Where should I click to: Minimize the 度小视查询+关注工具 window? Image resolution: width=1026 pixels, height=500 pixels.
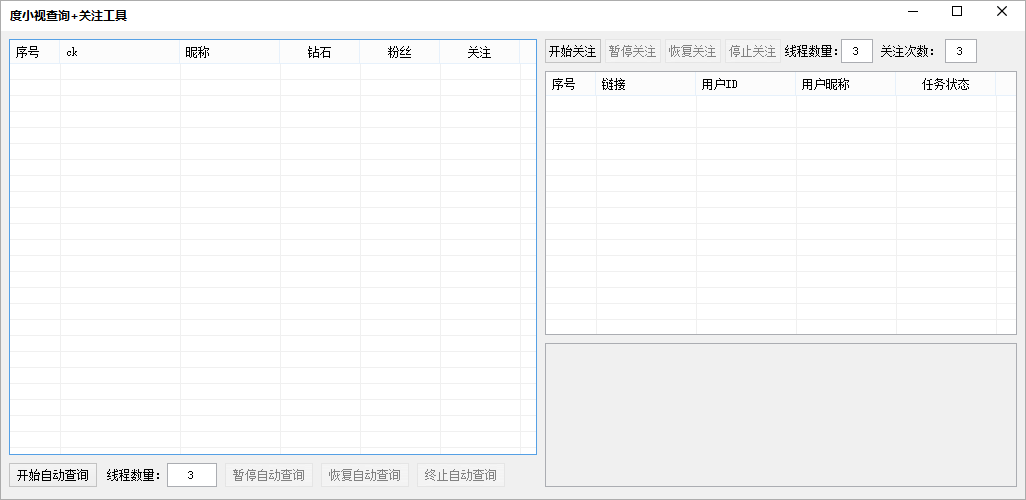[912, 12]
